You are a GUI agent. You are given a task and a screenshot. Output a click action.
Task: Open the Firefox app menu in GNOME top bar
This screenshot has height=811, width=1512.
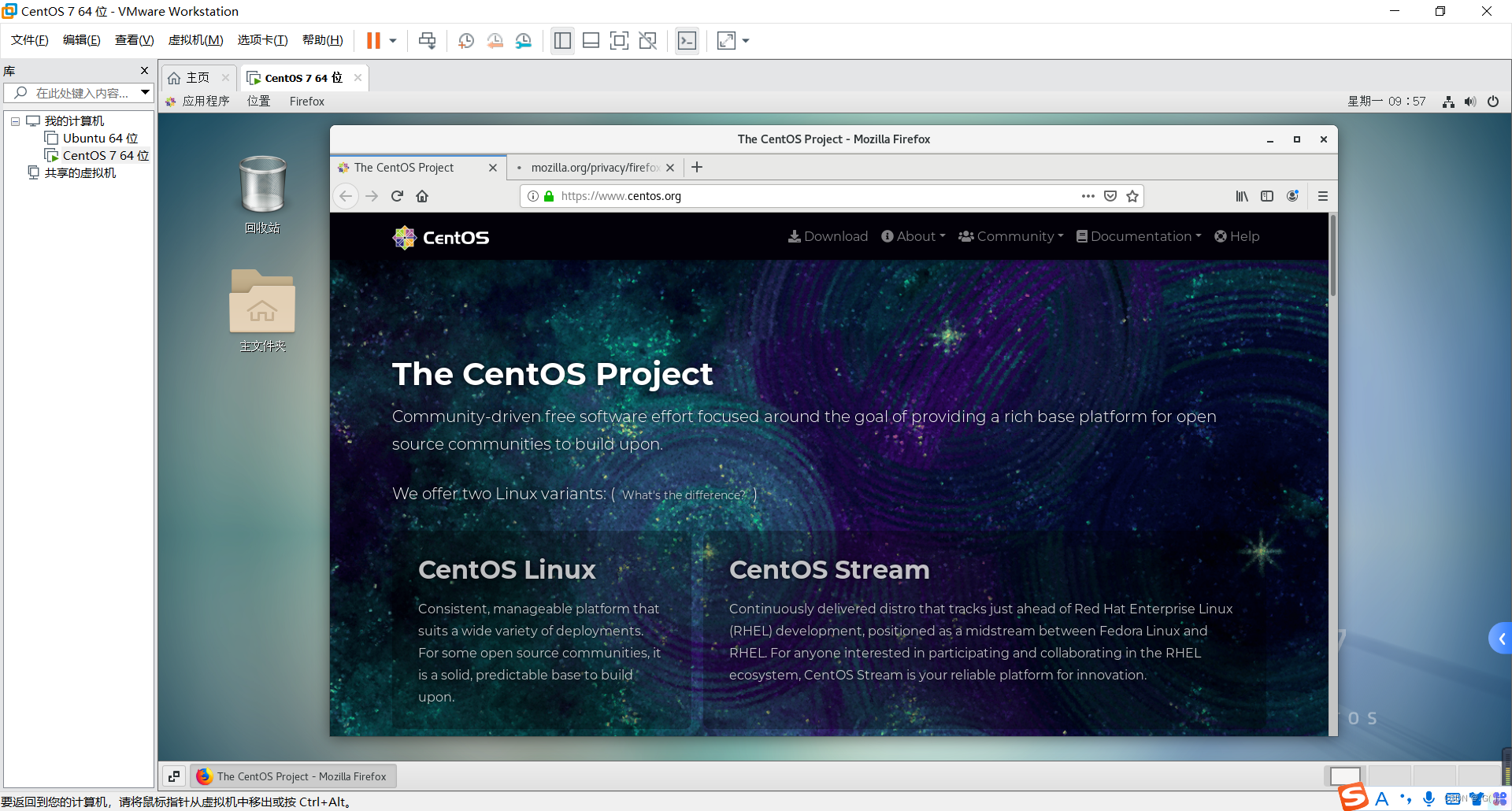pos(306,102)
